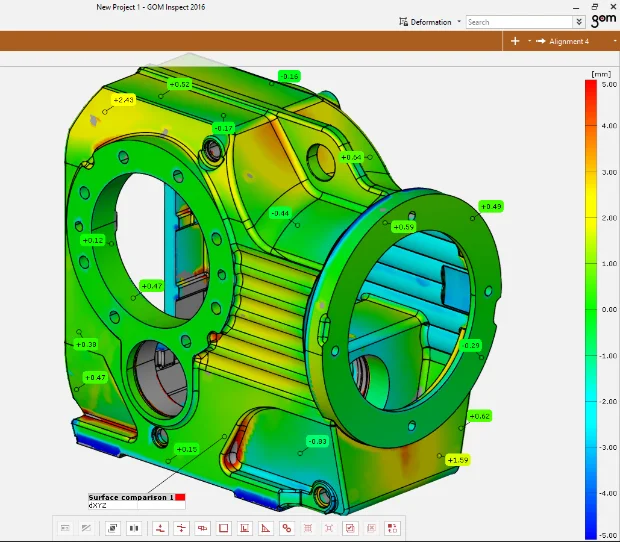Select the +1.59 deviation label
Image resolution: width=620 pixels, height=542 pixels.
point(458,460)
